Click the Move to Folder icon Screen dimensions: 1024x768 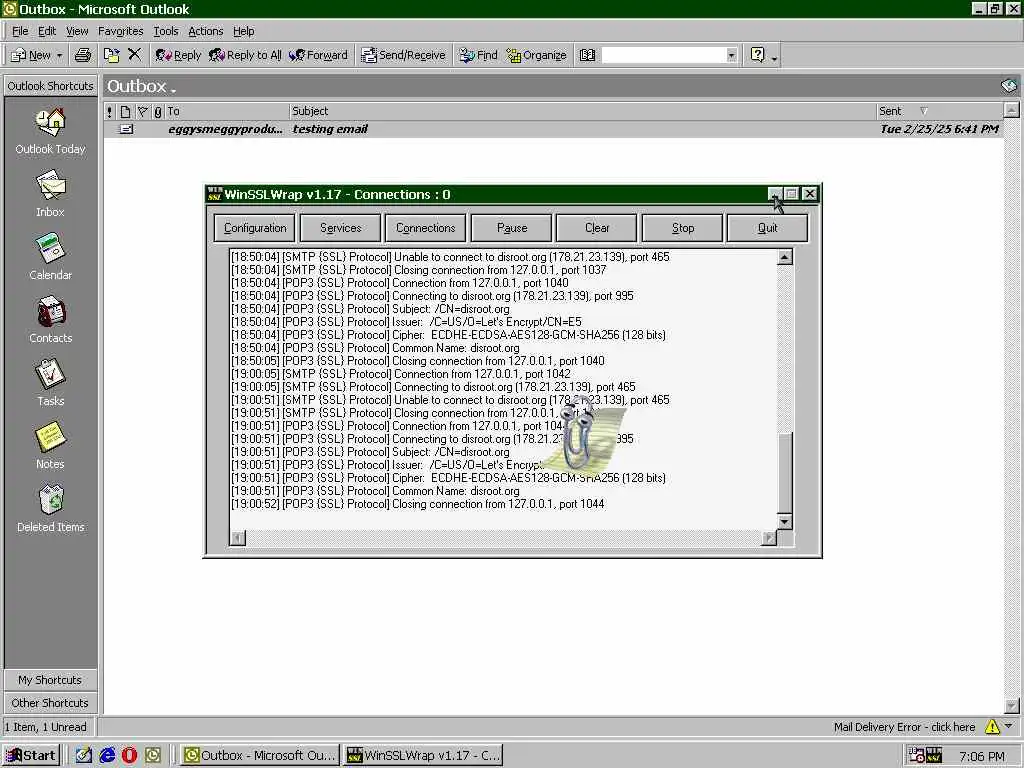pos(112,55)
